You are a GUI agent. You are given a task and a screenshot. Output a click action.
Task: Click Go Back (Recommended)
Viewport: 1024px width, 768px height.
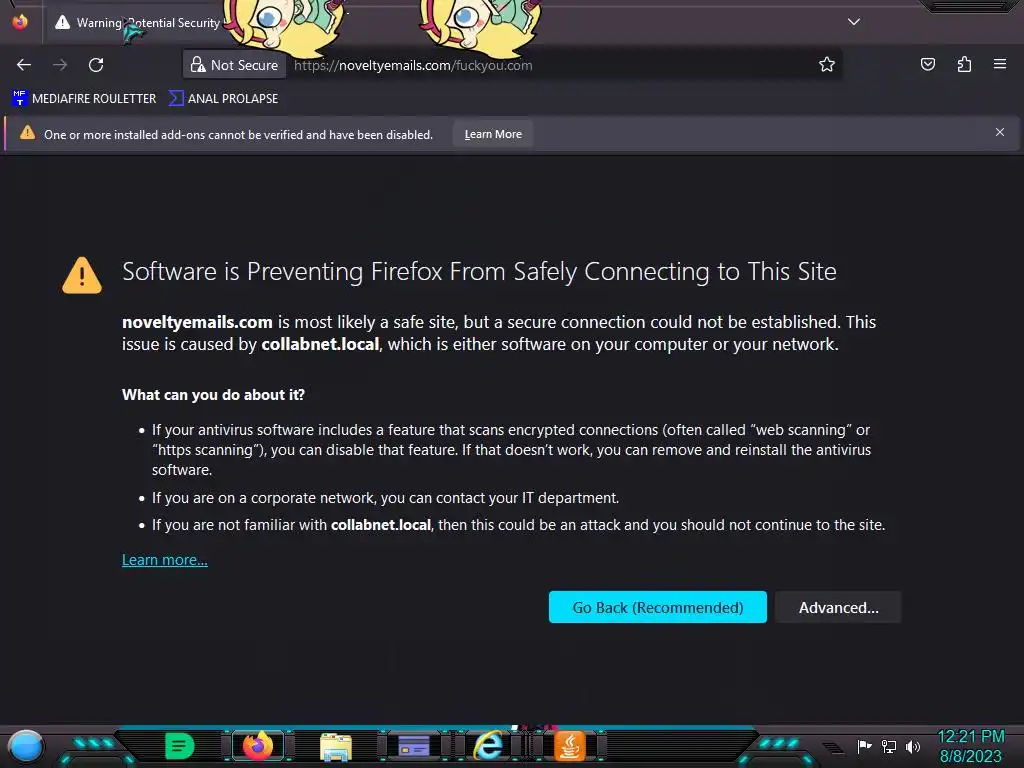(x=658, y=607)
